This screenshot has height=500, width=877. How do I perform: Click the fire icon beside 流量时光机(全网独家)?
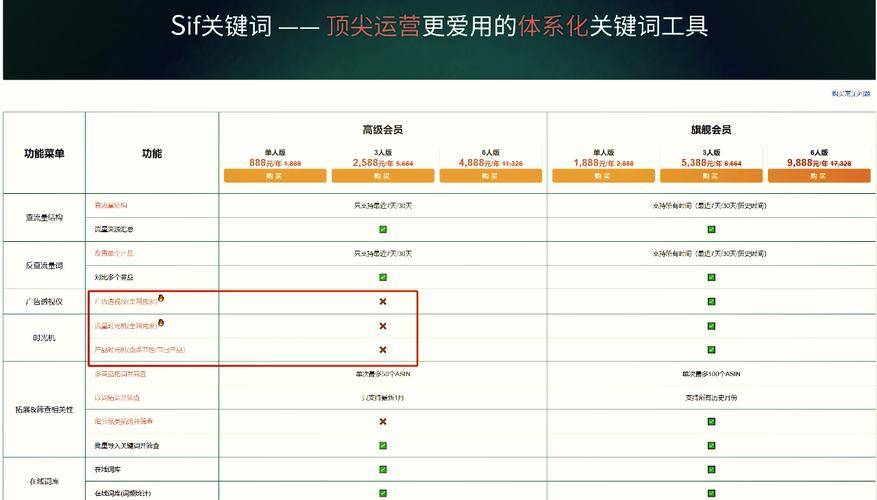tap(161, 323)
